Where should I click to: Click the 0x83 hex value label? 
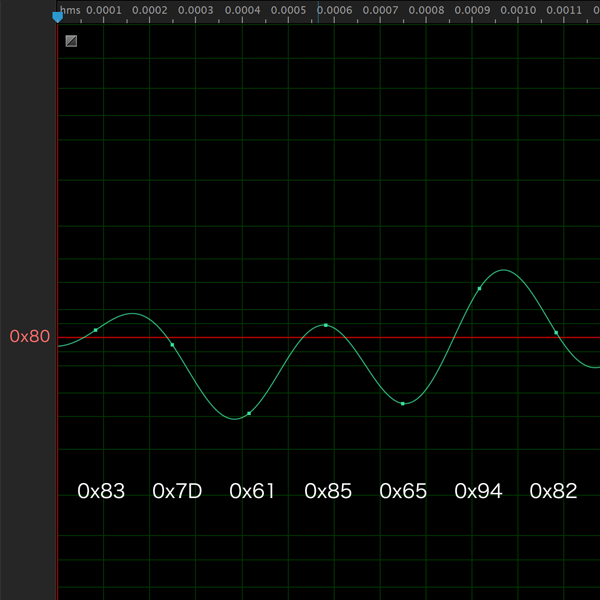[101, 491]
